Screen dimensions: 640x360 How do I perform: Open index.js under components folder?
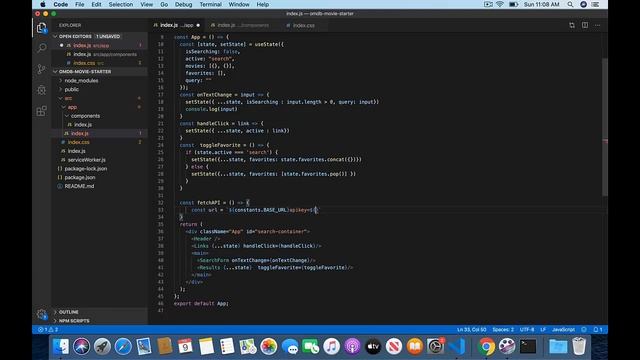pyautogui.click(x=83, y=124)
